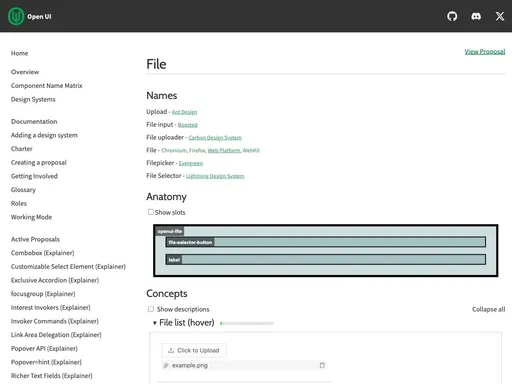Go to Component Name Matrix page
This screenshot has height=384, width=512.
click(x=47, y=86)
